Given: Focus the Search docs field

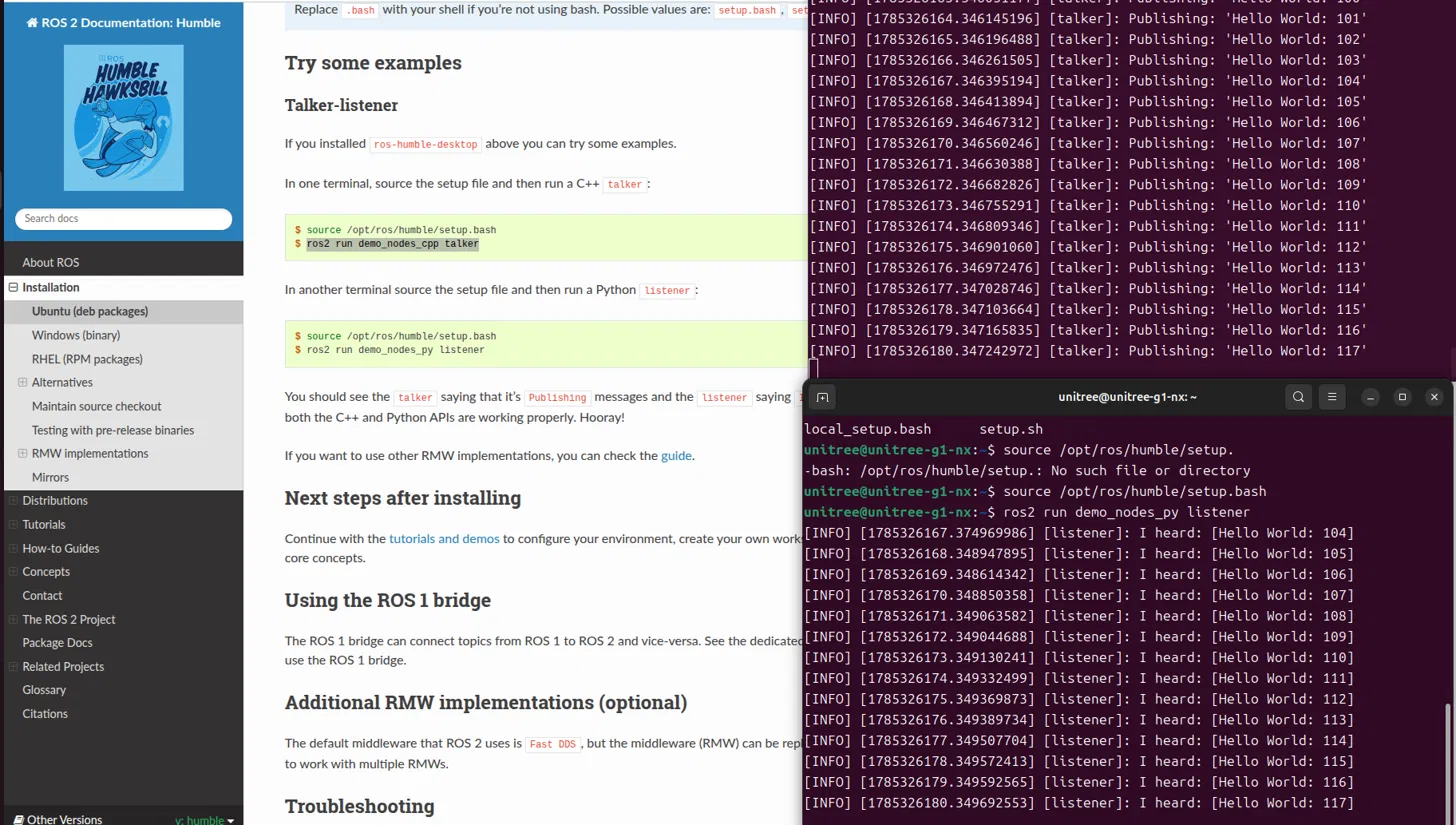Looking at the screenshot, I should pyautogui.click(x=123, y=219).
